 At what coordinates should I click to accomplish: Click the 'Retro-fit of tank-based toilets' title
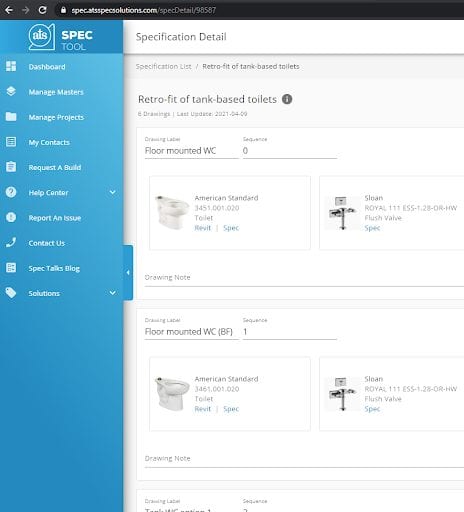pyautogui.click(x=207, y=99)
